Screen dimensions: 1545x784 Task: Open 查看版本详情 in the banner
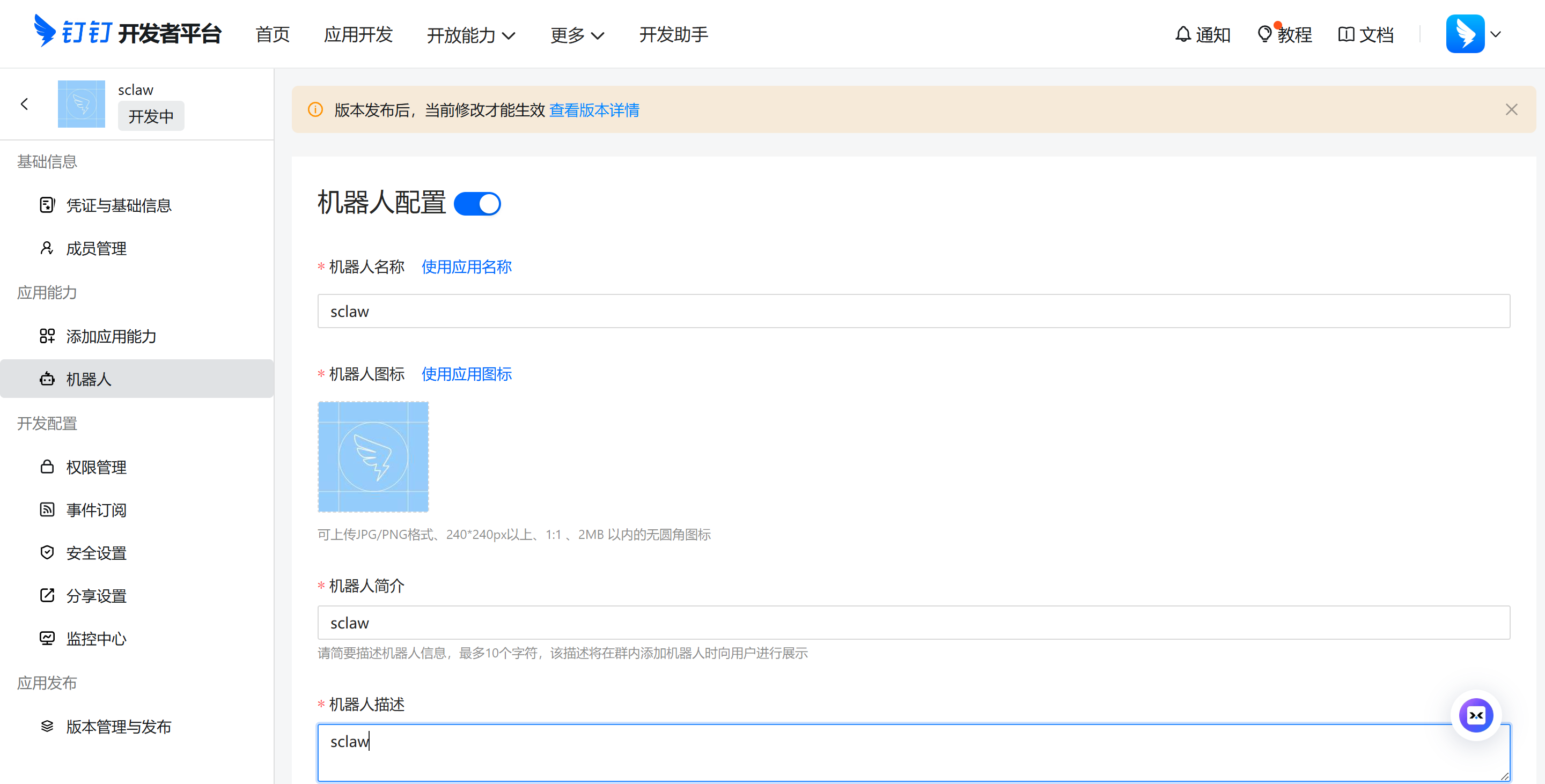click(x=594, y=110)
